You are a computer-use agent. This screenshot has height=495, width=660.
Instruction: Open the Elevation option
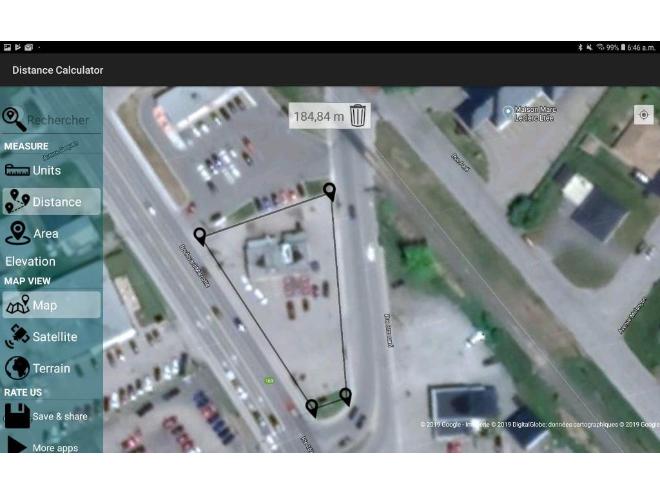(x=30, y=261)
